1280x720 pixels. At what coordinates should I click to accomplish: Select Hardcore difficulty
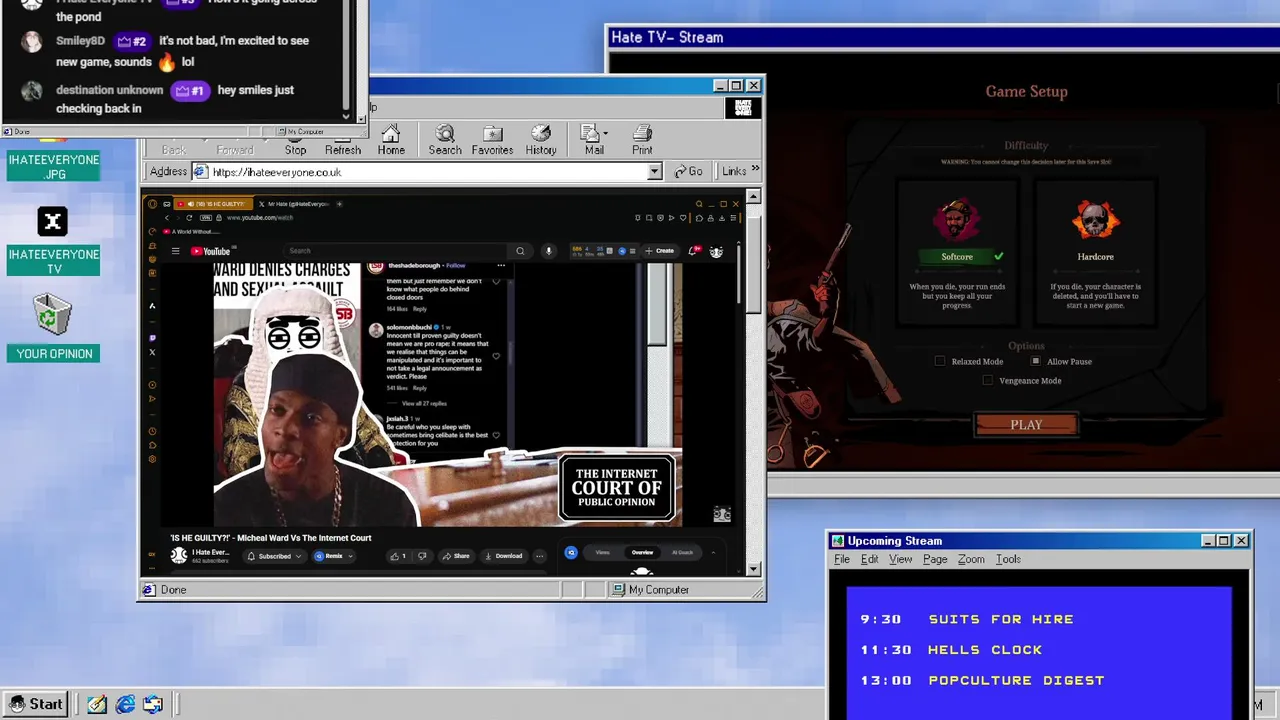tap(1095, 252)
